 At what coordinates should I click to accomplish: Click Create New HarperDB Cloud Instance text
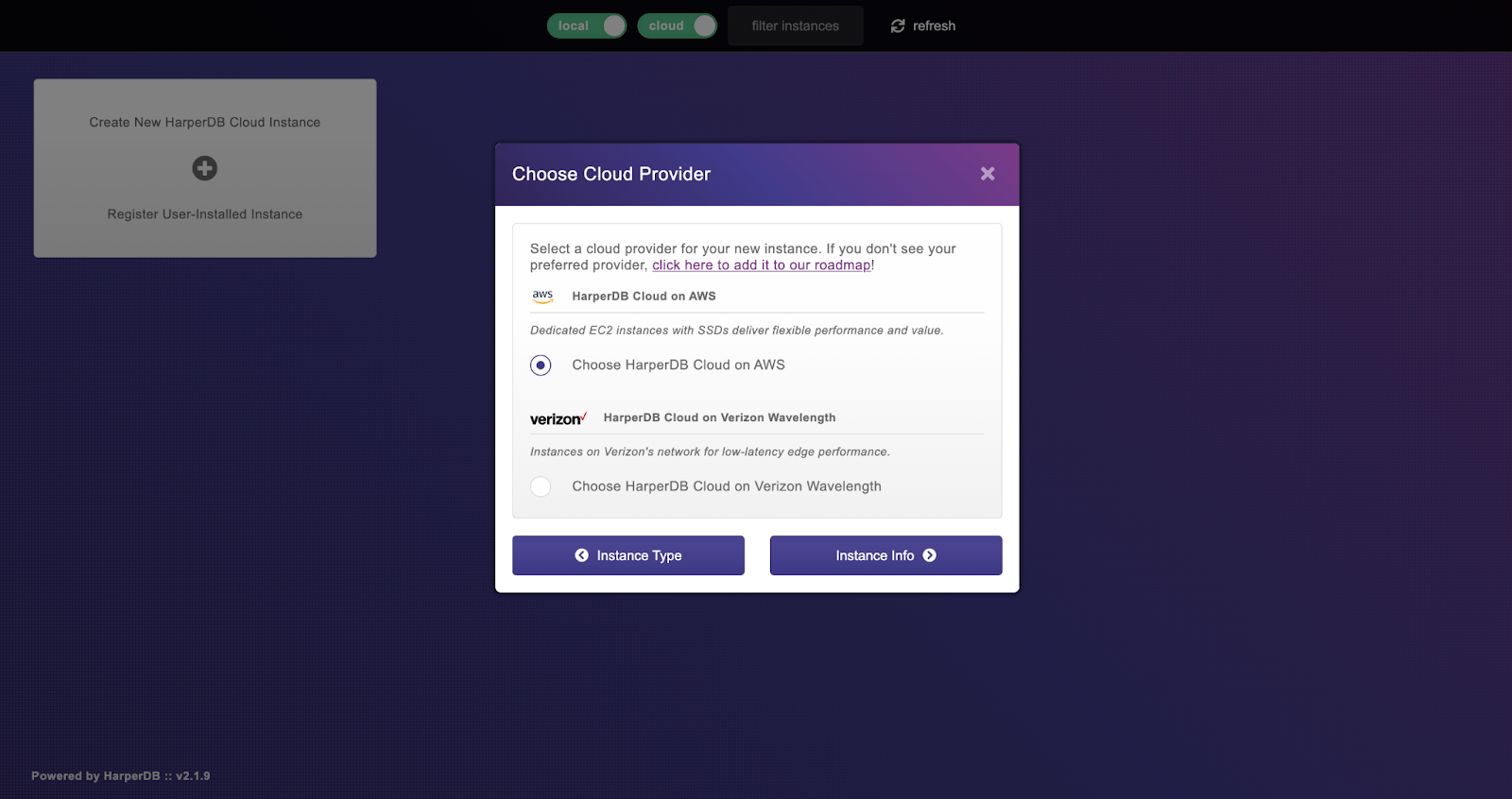point(205,123)
